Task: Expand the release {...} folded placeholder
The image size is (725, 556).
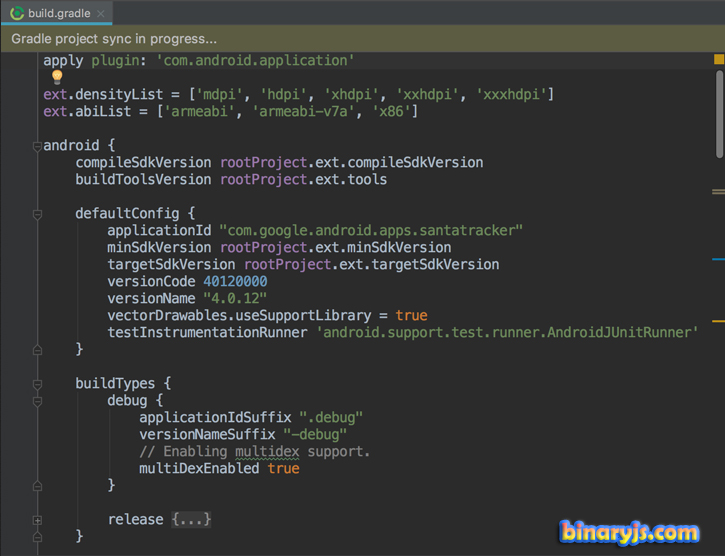Action: [x=191, y=519]
